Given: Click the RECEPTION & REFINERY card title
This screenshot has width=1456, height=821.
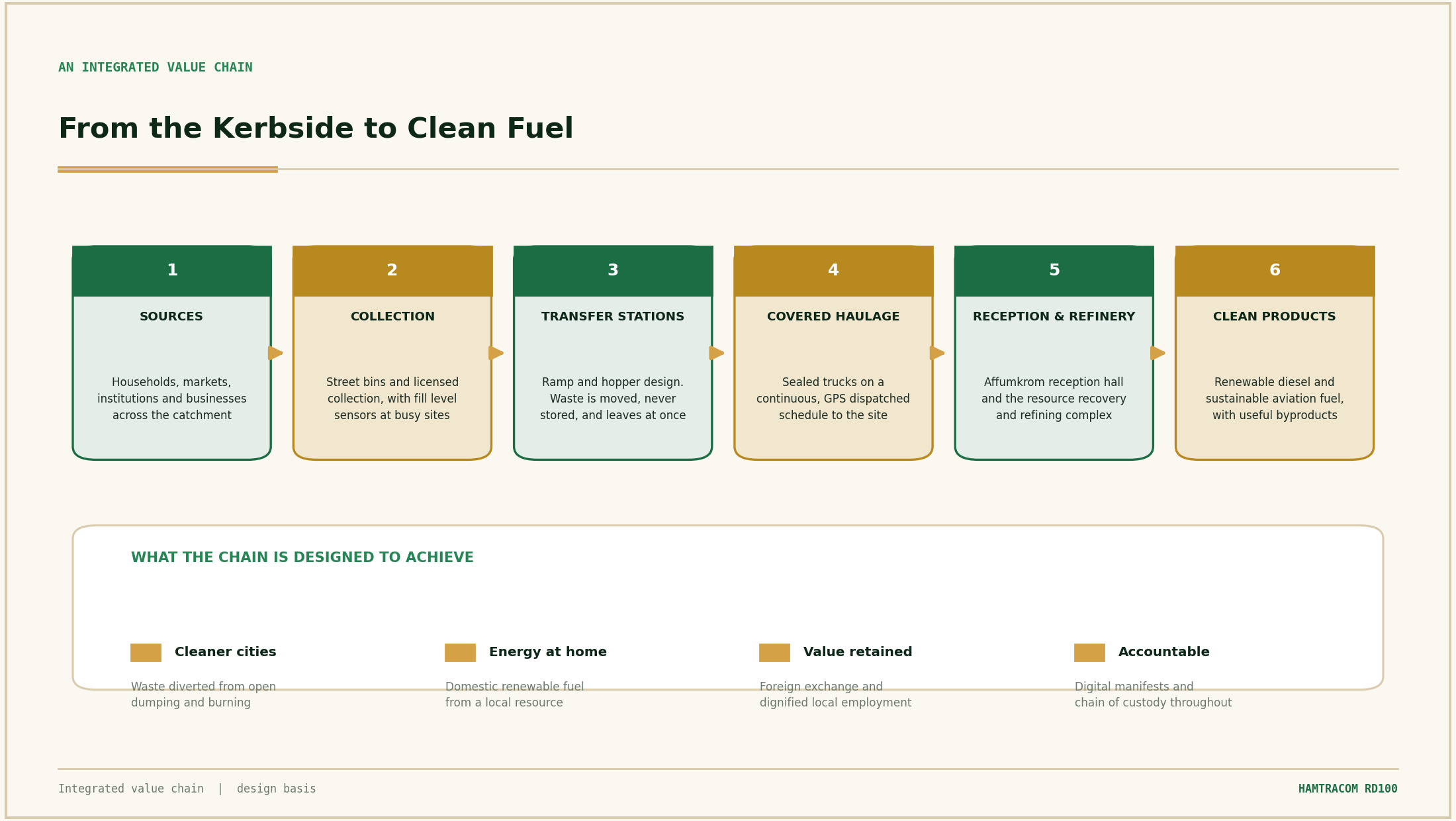Looking at the screenshot, I should click(x=1054, y=317).
